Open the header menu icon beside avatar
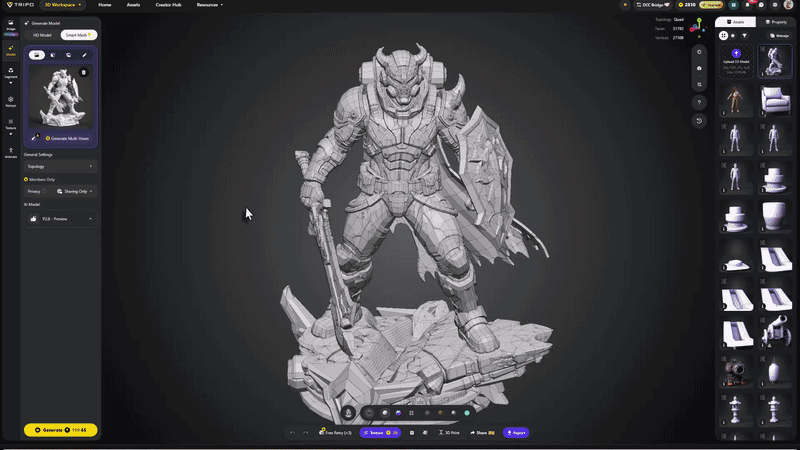Viewport: 800px width, 450px height. point(774,5)
